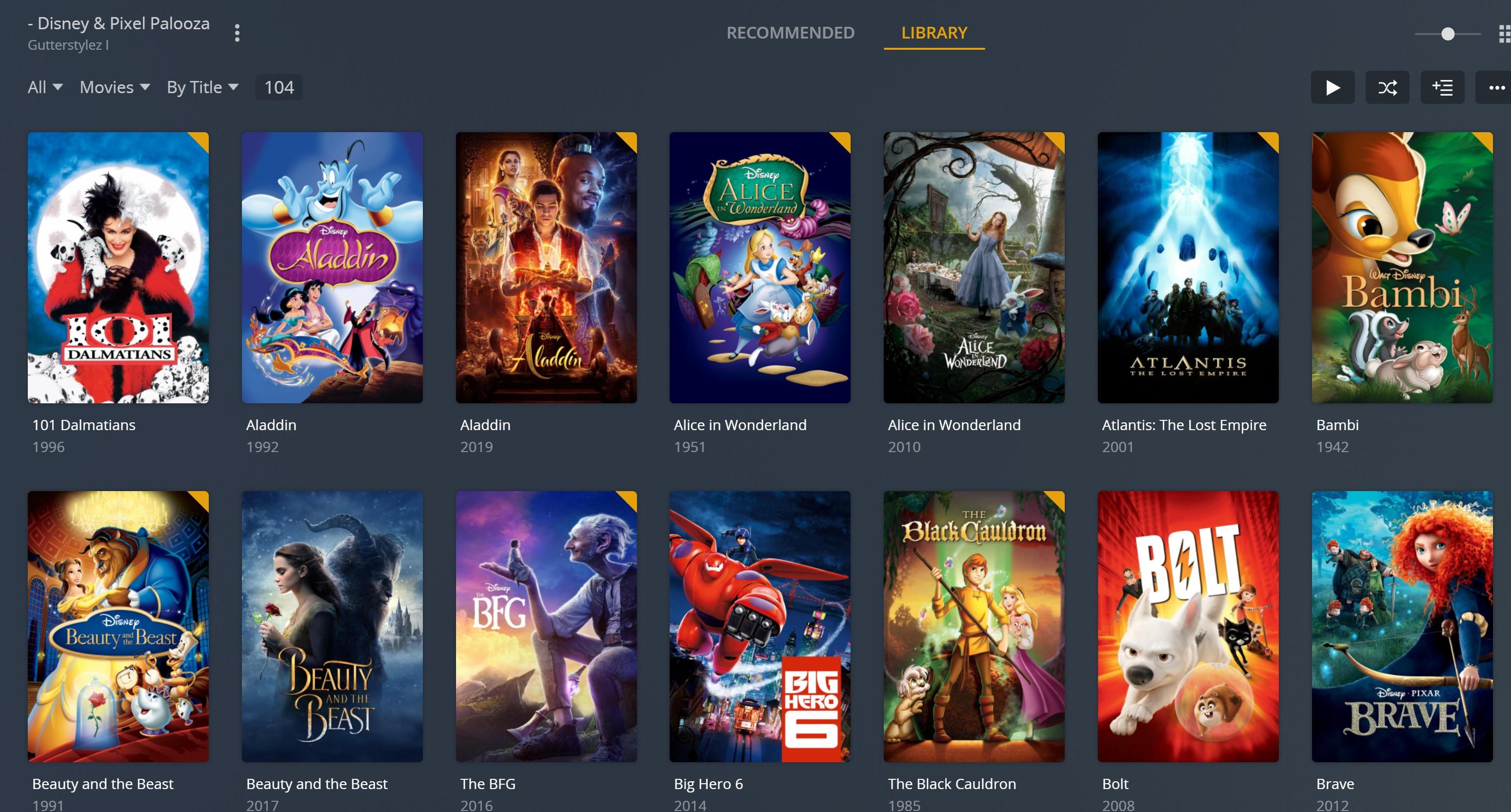Open the 101 Dalmatians poster
This screenshot has width=1511, height=812.
pos(118,268)
